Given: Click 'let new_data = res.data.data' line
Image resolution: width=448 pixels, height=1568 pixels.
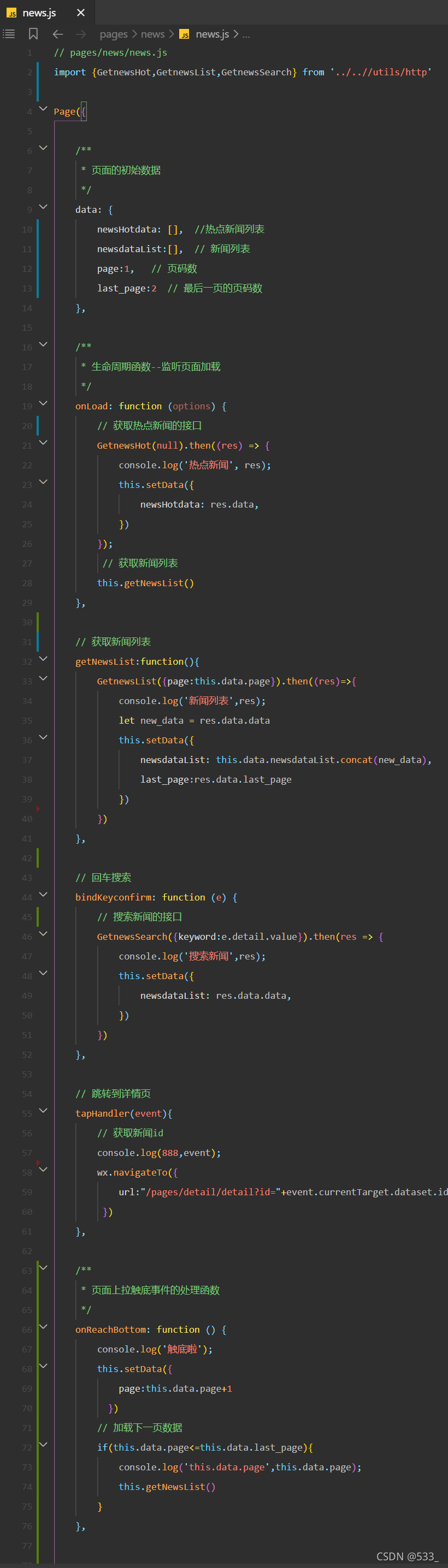Looking at the screenshot, I should pyautogui.click(x=194, y=721).
